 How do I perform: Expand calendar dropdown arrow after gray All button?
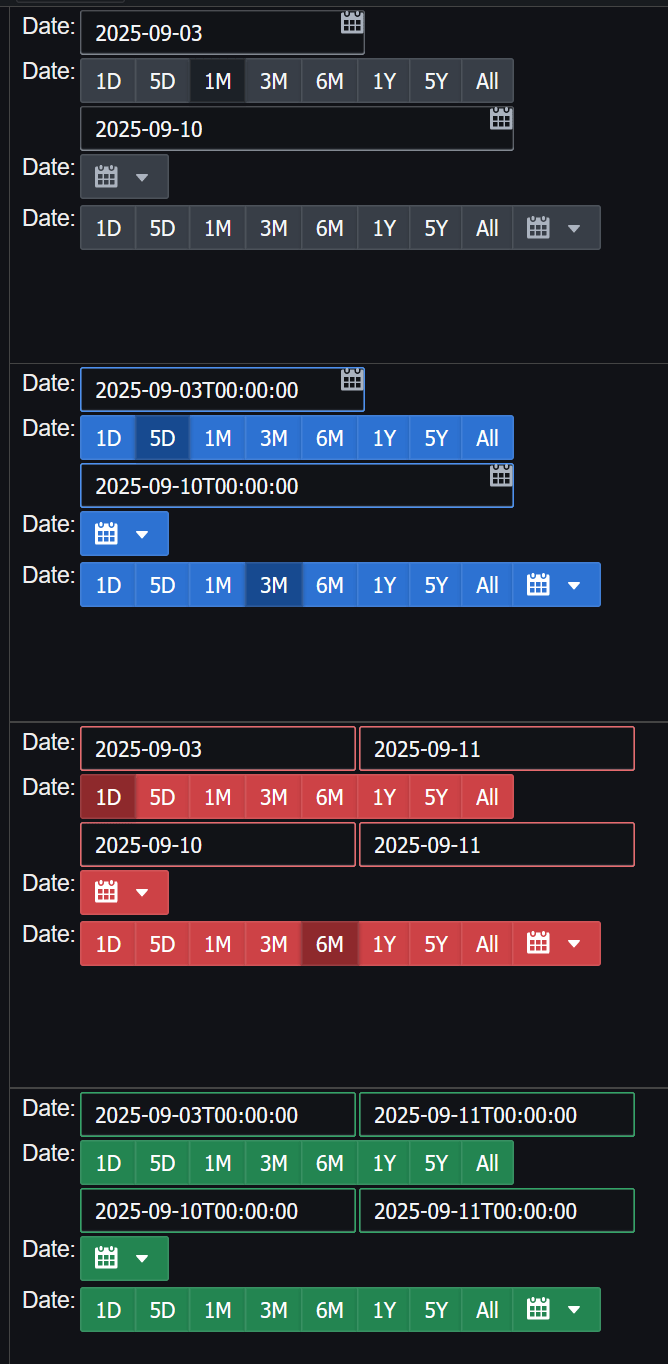[573, 228]
